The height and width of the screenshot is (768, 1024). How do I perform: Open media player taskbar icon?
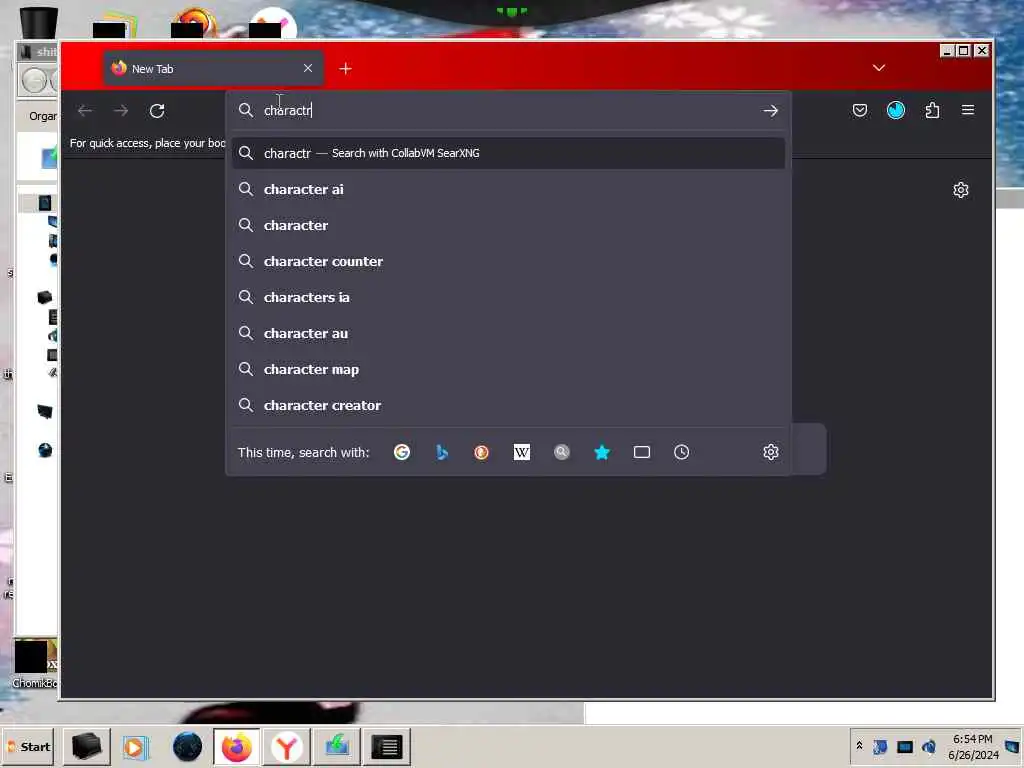coord(136,746)
